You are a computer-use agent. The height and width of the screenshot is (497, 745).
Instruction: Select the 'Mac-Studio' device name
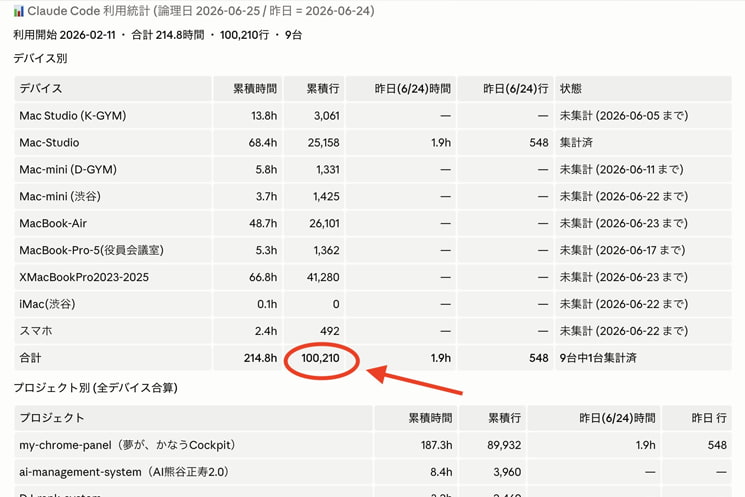click(49, 143)
